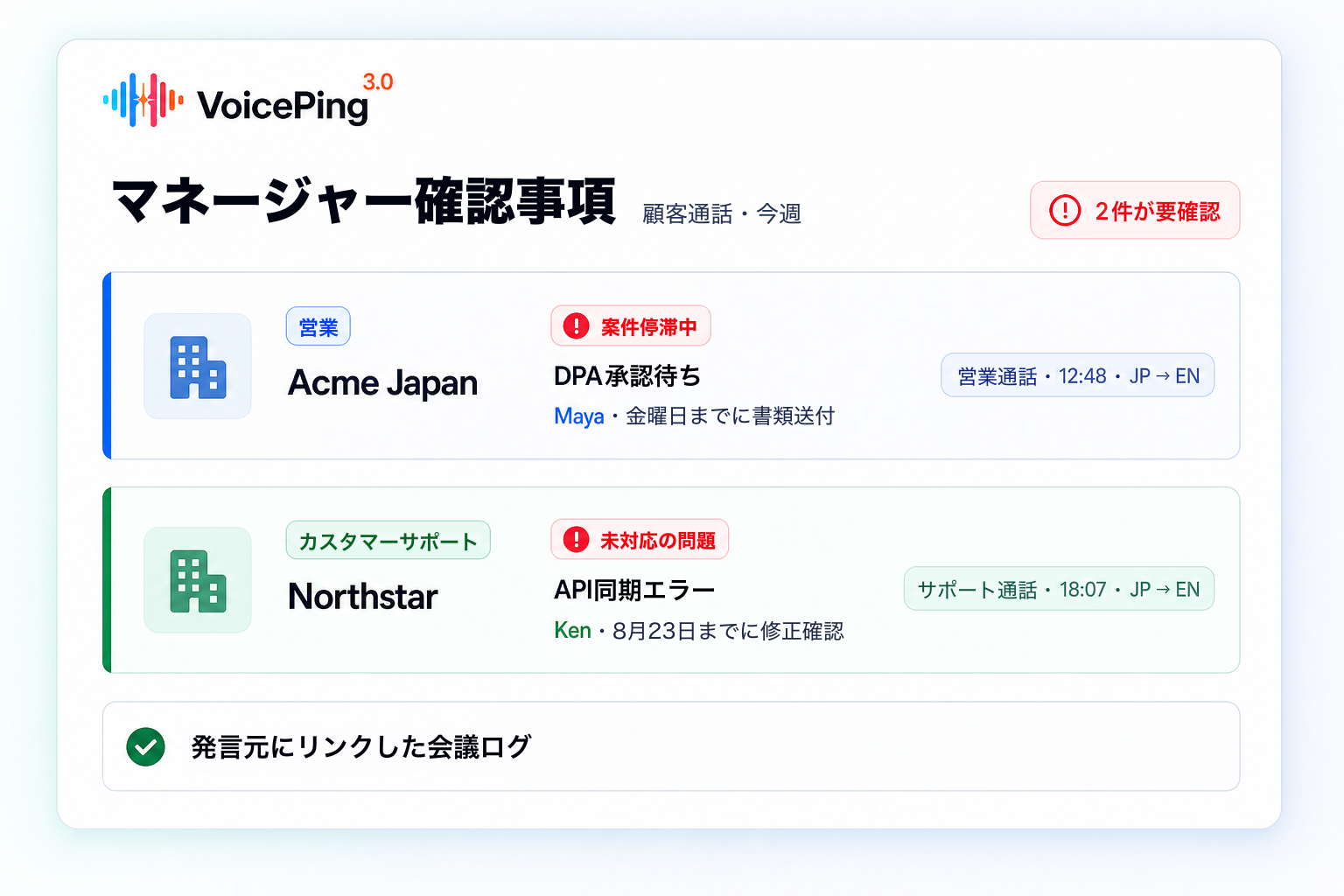Click the 金曜日までに書類送付 action text

pos(730,416)
